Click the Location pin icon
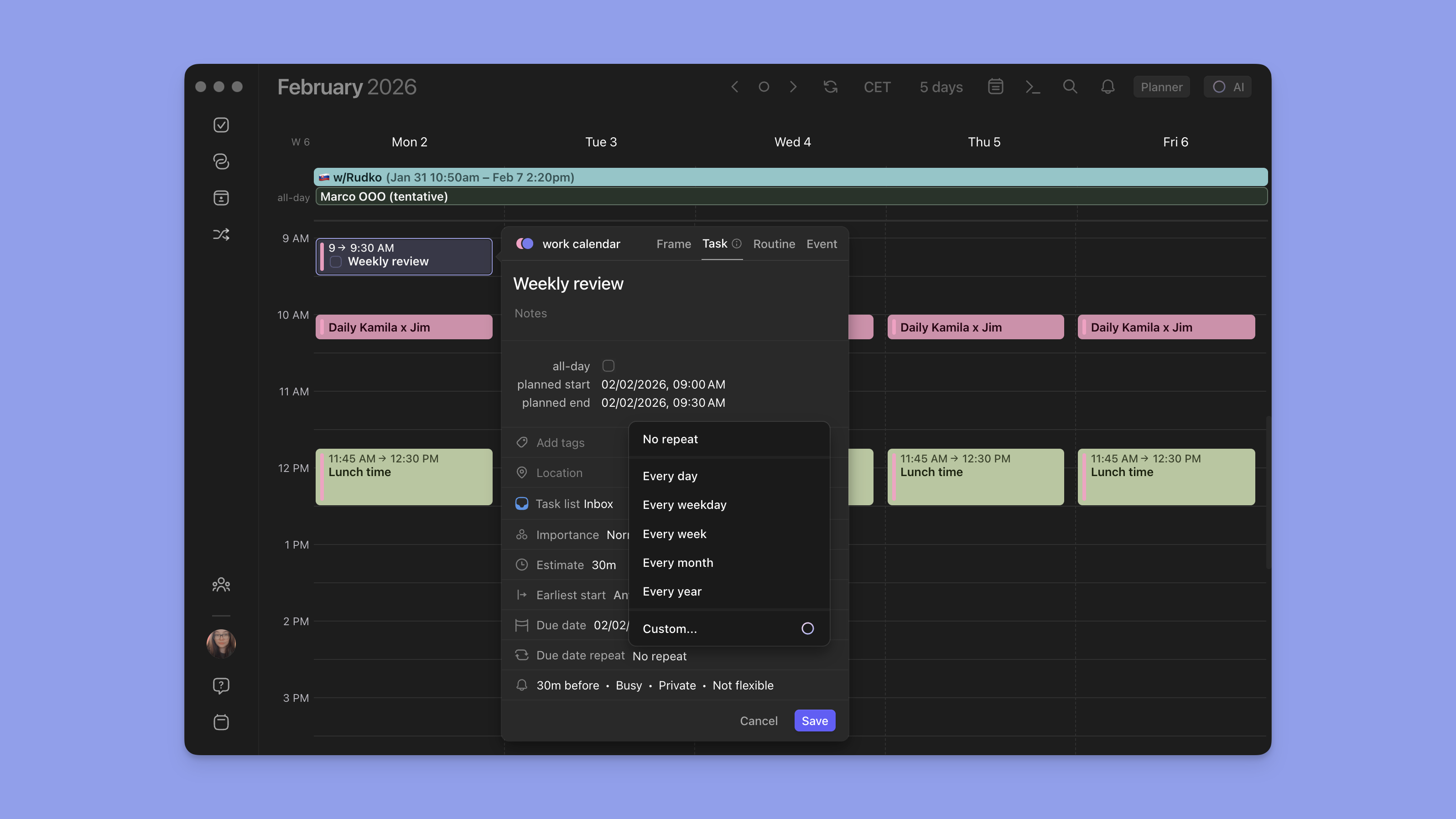This screenshot has width=1456, height=819. tap(522, 472)
